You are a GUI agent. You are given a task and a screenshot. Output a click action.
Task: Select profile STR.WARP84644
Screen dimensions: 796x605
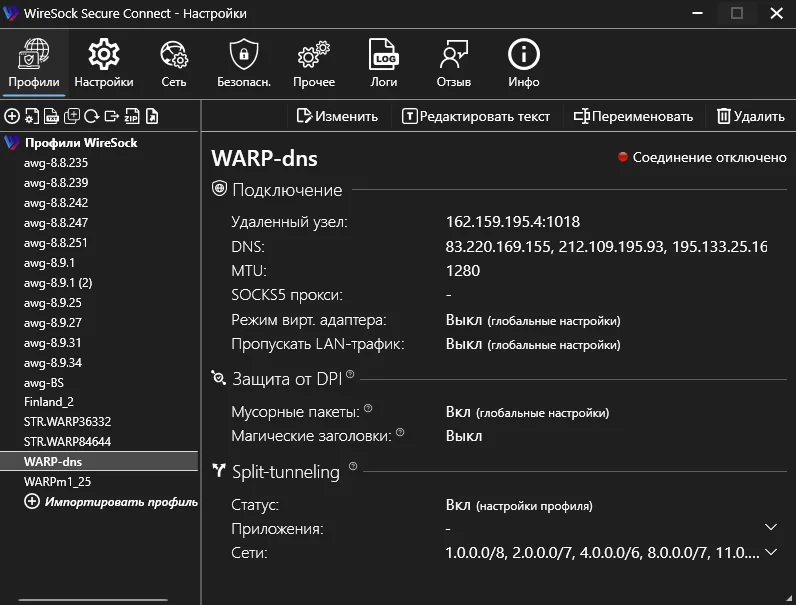pyautogui.click(x=67, y=442)
